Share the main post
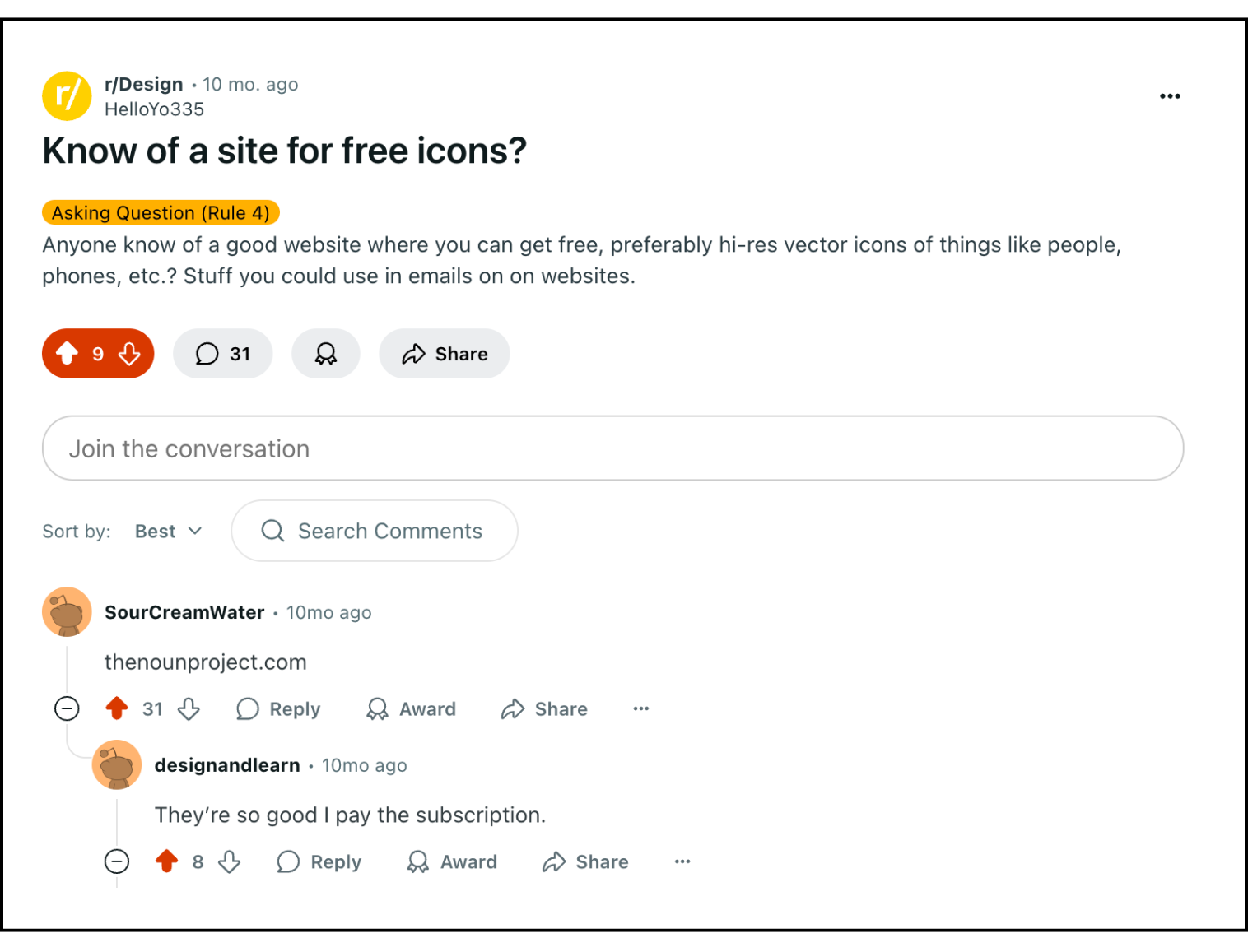The width and height of the screenshot is (1248, 952). 445,354
